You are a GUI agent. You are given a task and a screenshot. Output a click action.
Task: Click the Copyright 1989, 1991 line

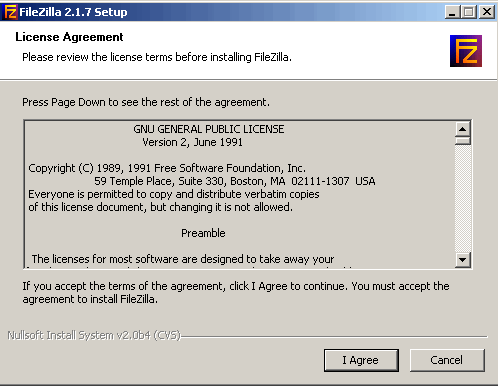(x=167, y=168)
